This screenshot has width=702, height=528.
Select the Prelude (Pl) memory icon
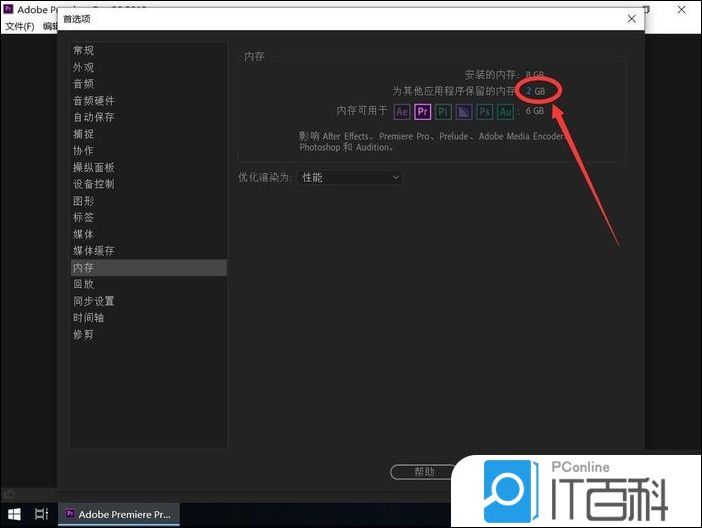[443, 112]
